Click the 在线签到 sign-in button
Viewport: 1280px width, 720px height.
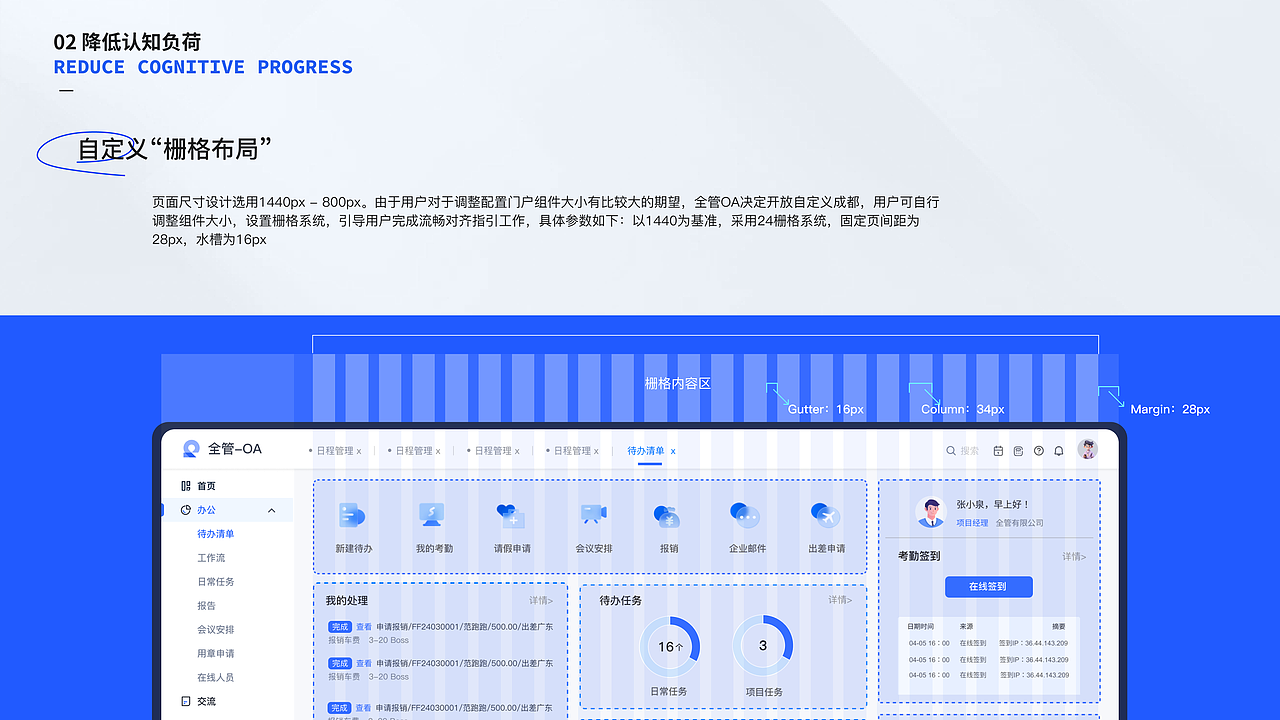coord(988,587)
